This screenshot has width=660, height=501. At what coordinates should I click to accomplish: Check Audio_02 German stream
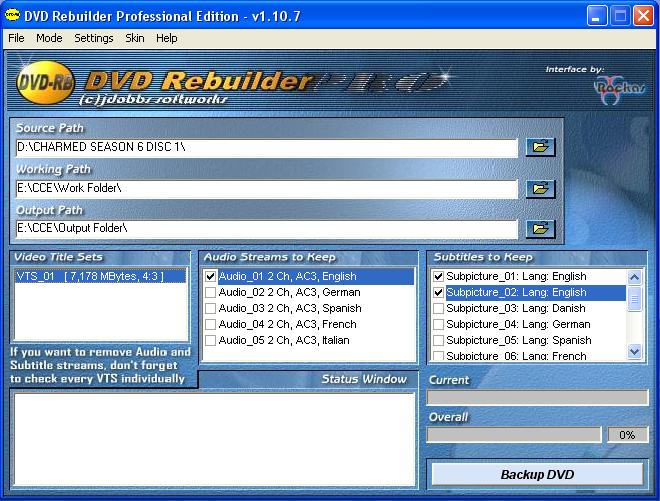(210, 293)
